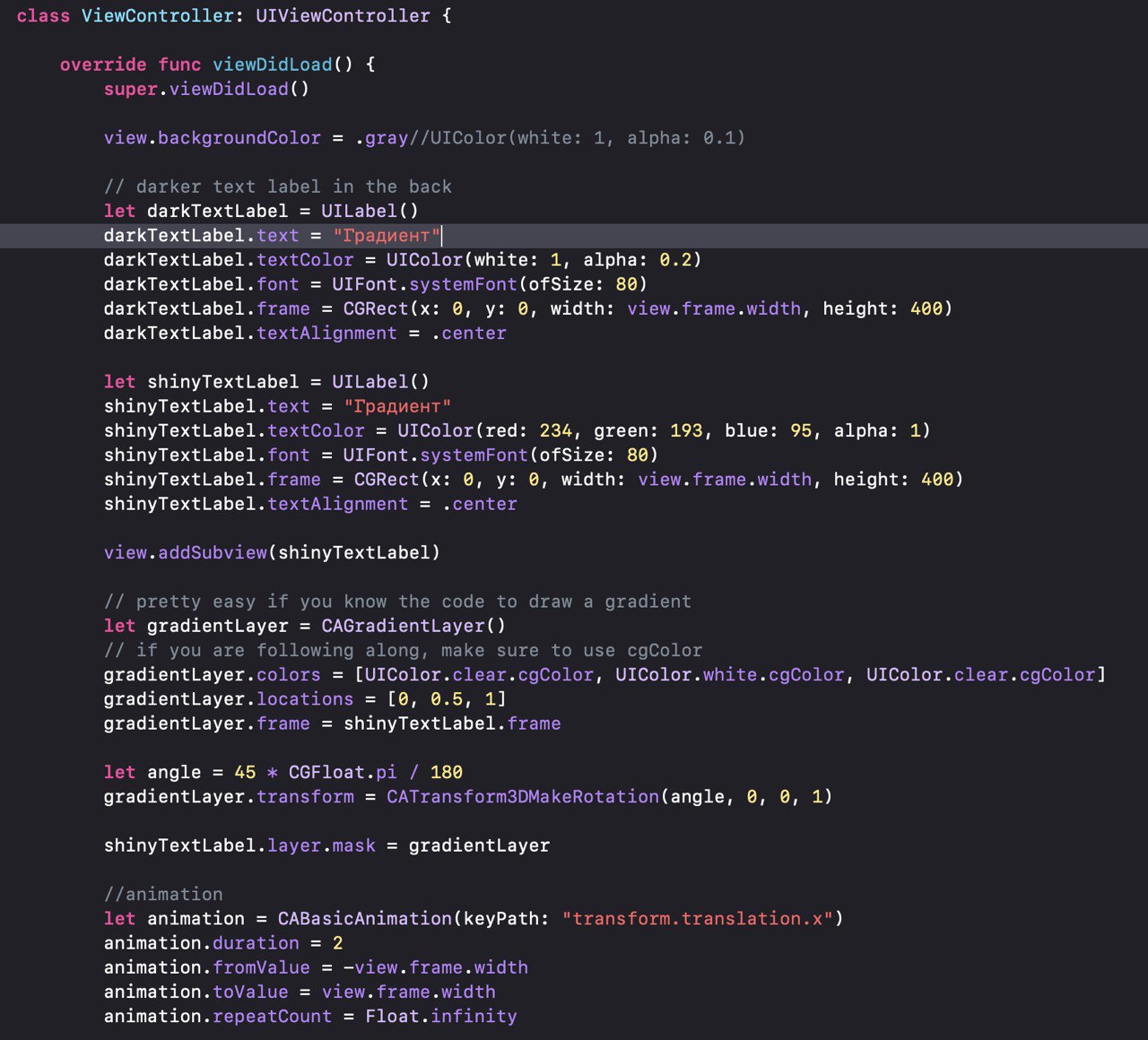Click the 'gradientLayer.transform = CATransform3DMakeRotation' line
Viewport: 1148px width, 1040px height.
click(468, 796)
